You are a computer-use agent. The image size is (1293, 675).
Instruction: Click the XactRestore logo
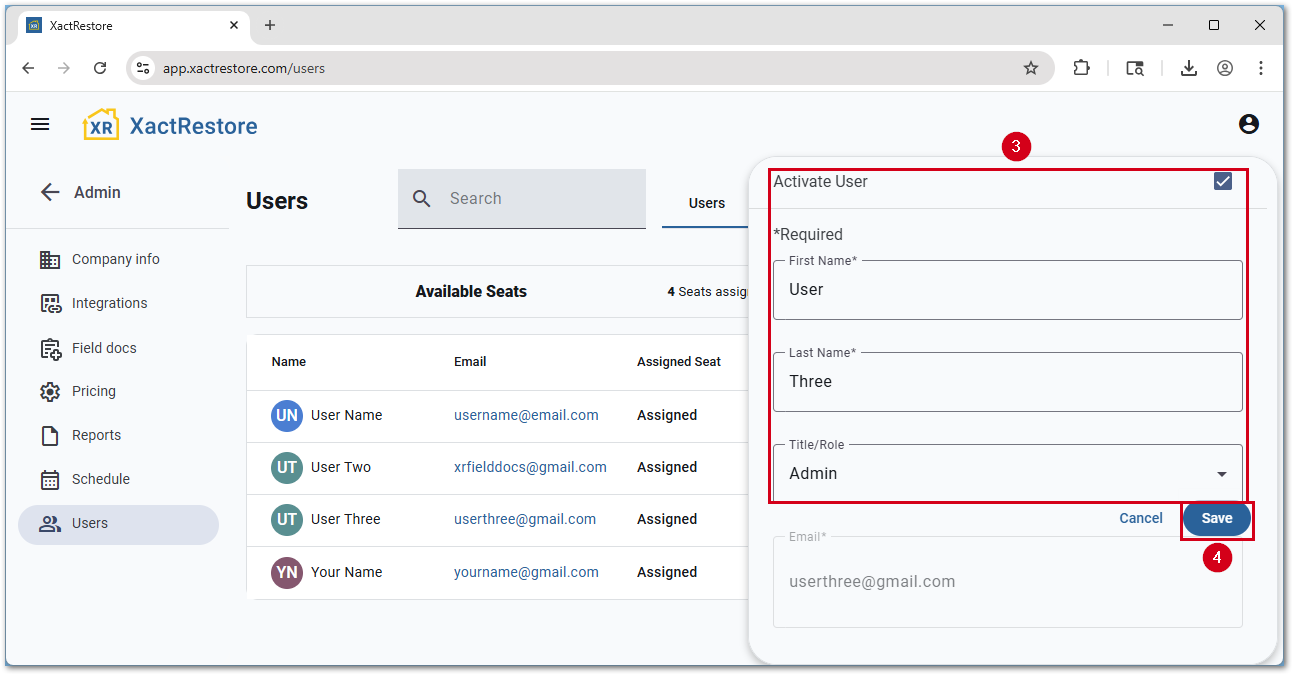[170, 125]
